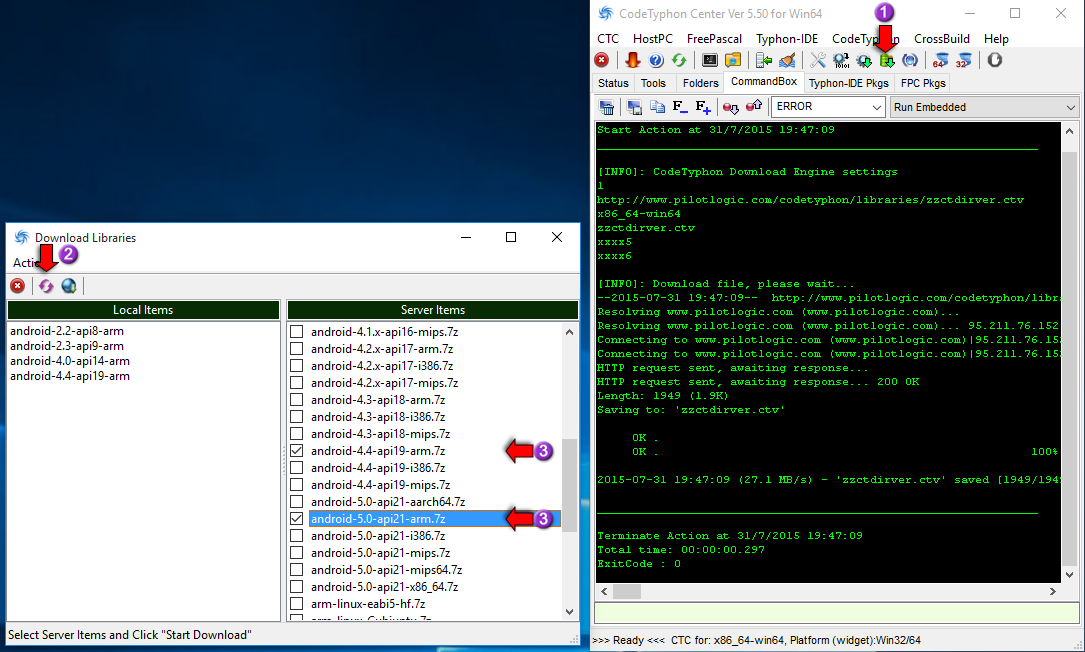Check android-5.0-api21-i386.7z checkbox
The width and height of the screenshot is (1085, 652).
[x=297, y=536]
